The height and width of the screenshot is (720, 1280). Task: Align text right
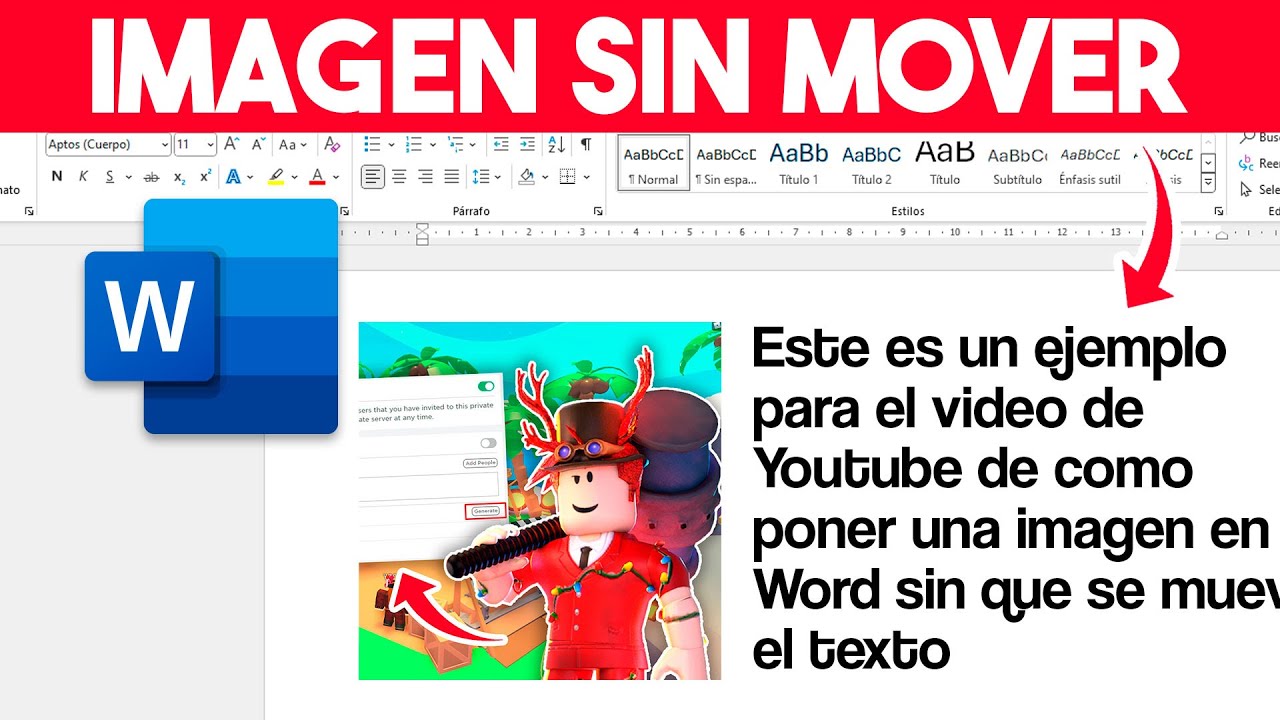[x=425, y=177]
